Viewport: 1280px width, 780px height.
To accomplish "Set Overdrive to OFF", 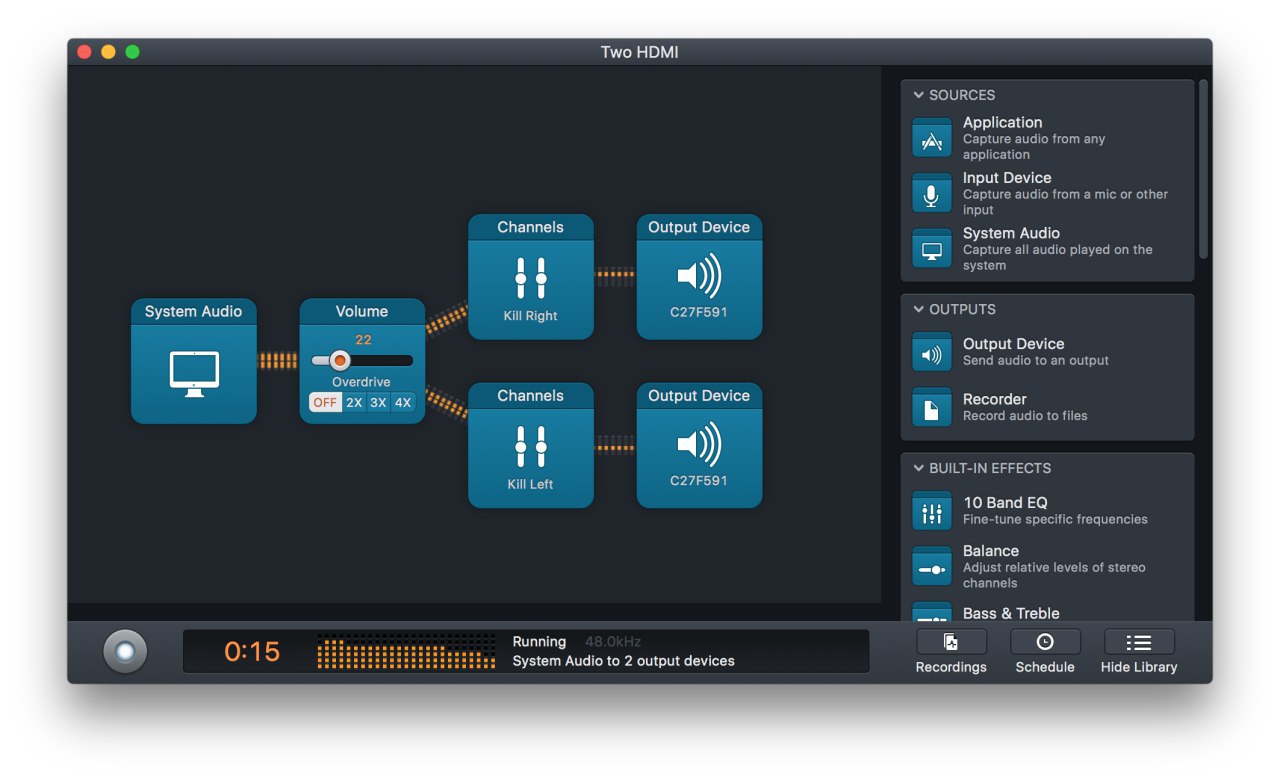I will 324,402.
